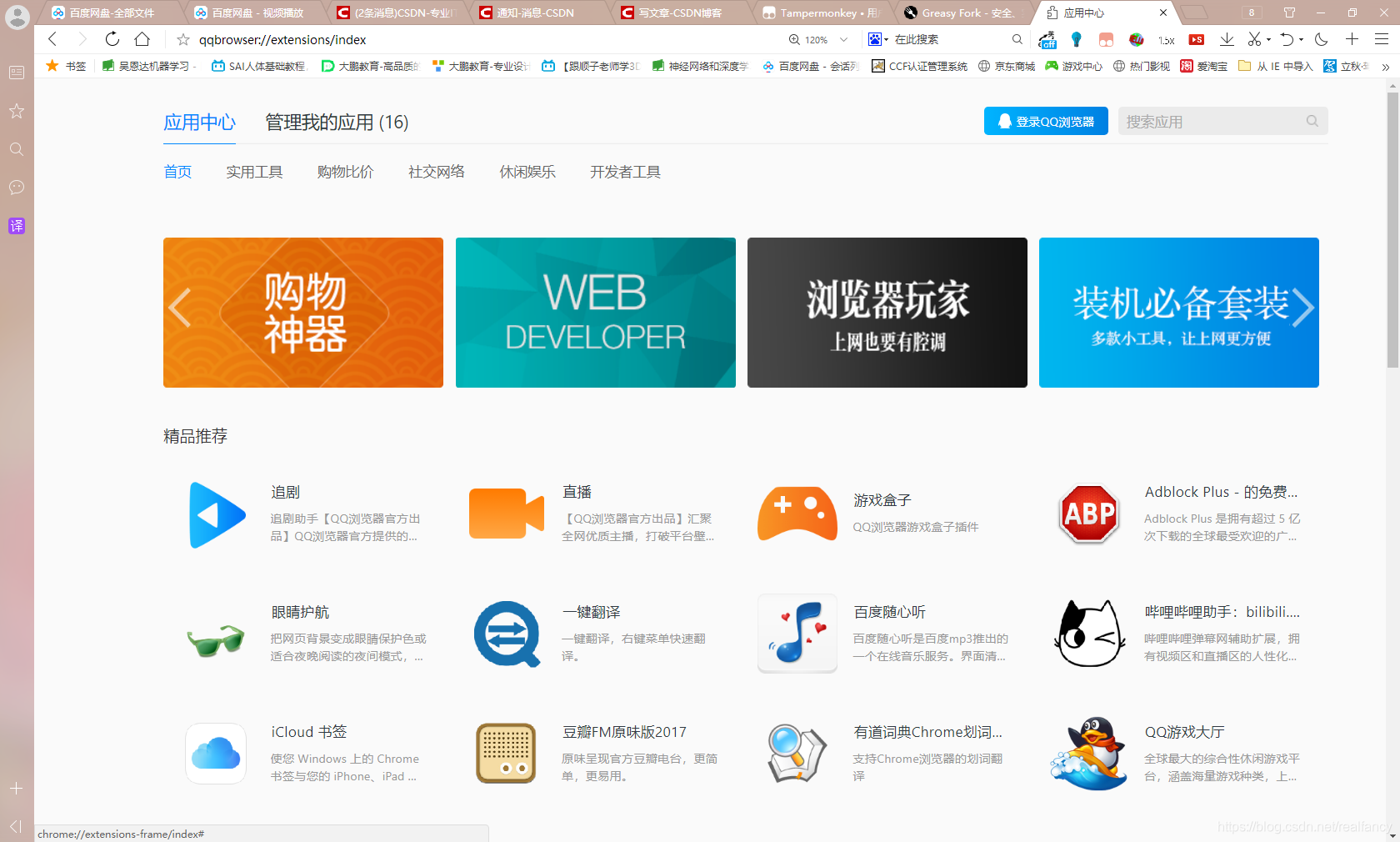This screenshot has height=842, width=1400.
Task: Click the 登录QQ浏览器 login button
Action: [x=1046, y=121]
